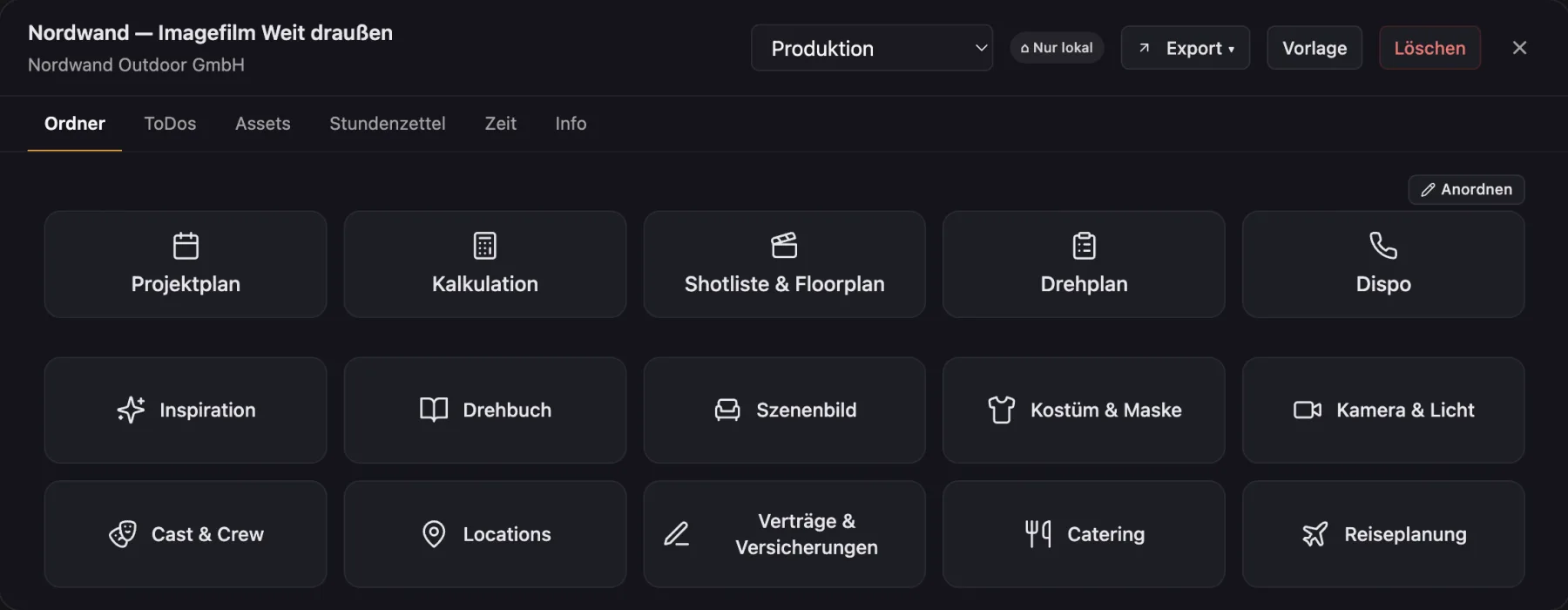
Task: Click the pencil icon on Anordnen
Action: pyautogui.click(x=1428, y=190)
